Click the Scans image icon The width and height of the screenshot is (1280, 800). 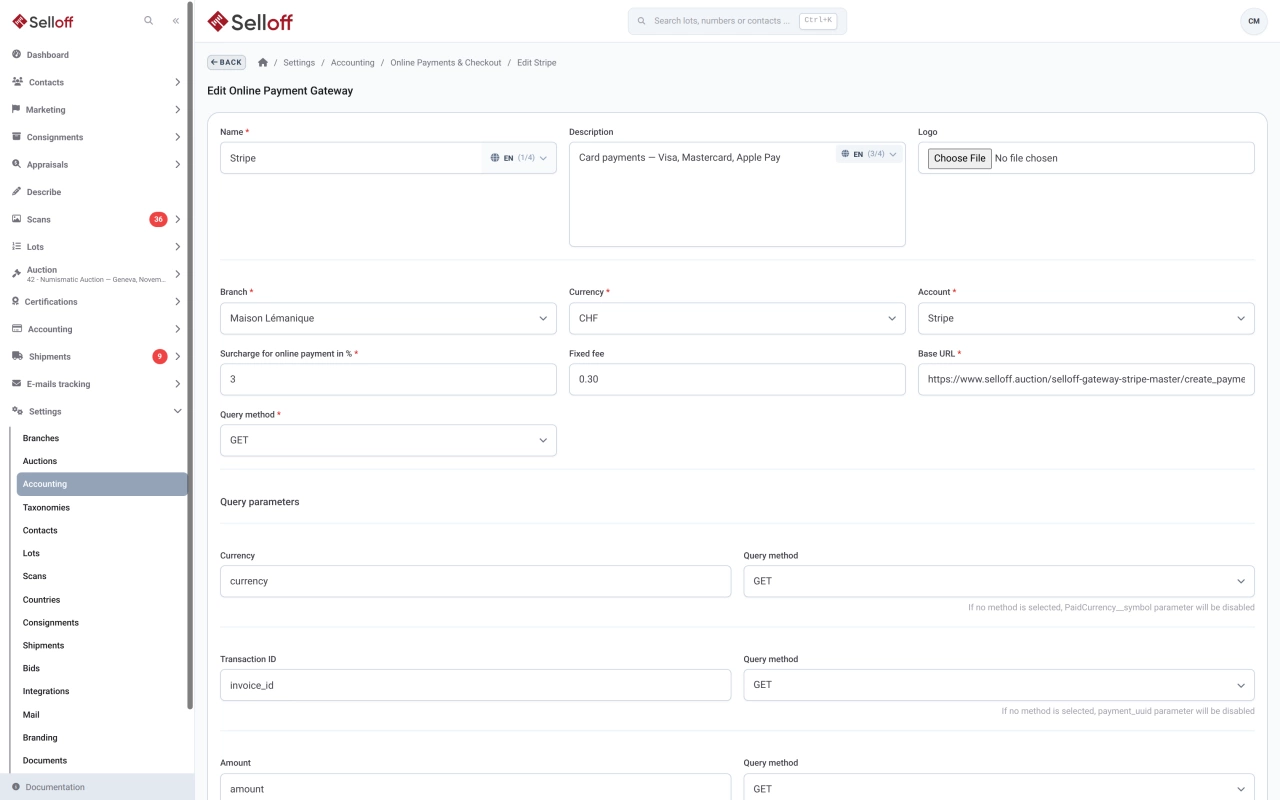coord(16,219)
